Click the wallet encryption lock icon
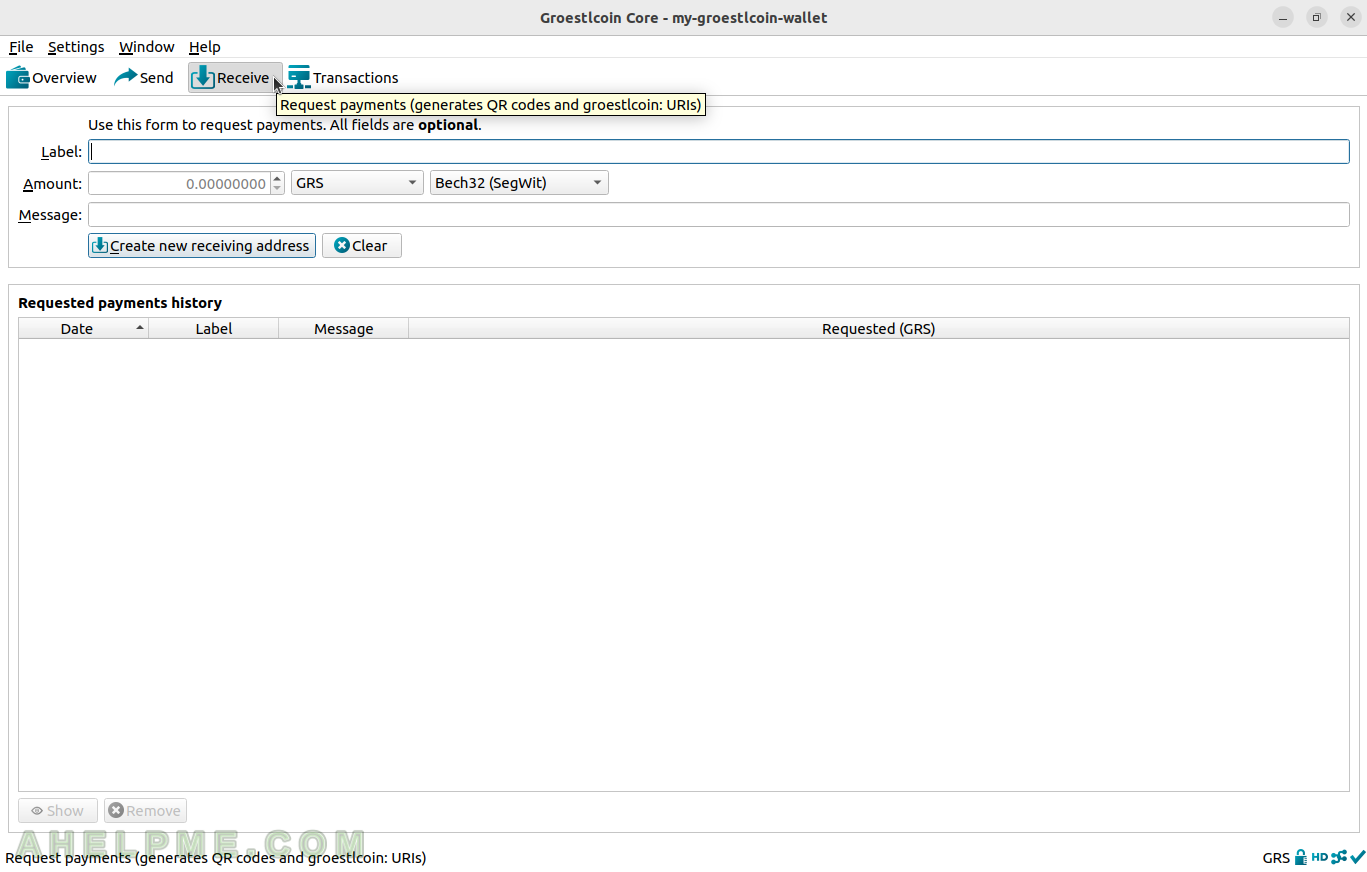 (x=1300, y=857)
